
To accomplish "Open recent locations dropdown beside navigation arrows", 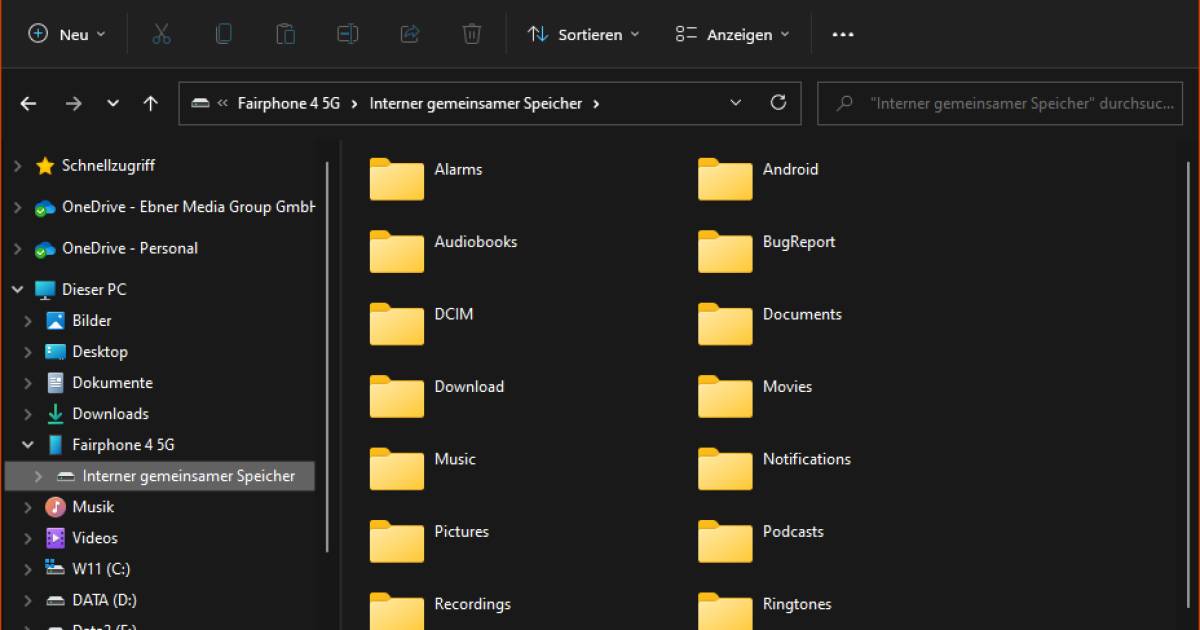I will pos(113,103).
